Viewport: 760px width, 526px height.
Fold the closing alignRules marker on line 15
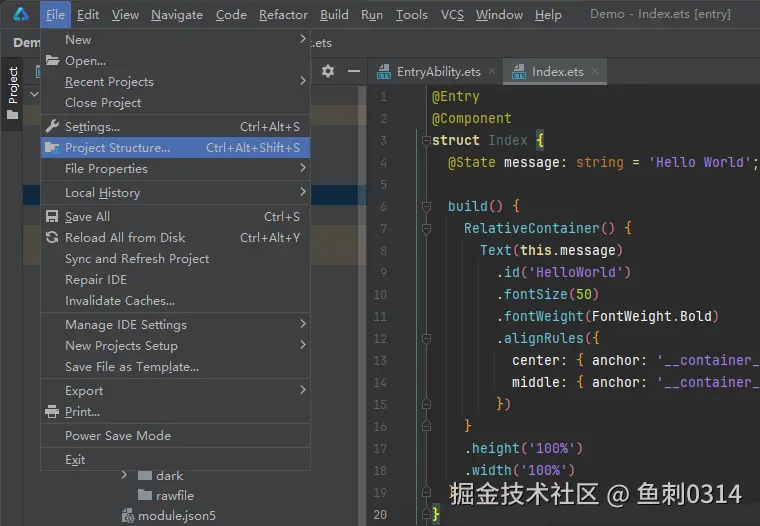pyautogui.click(x=427, y=404)
